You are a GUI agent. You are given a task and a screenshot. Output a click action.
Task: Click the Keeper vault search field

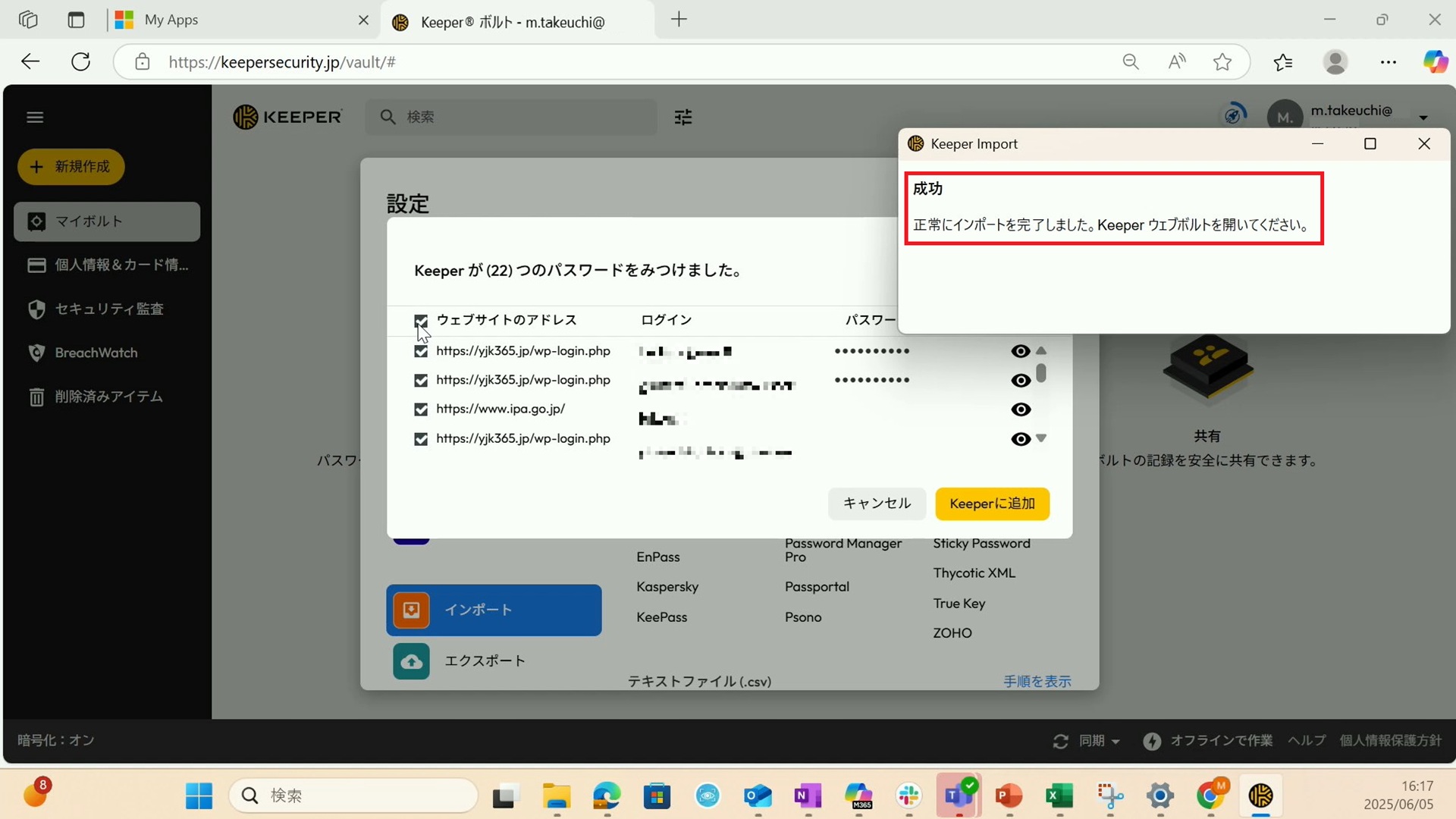tap(523, 117)
